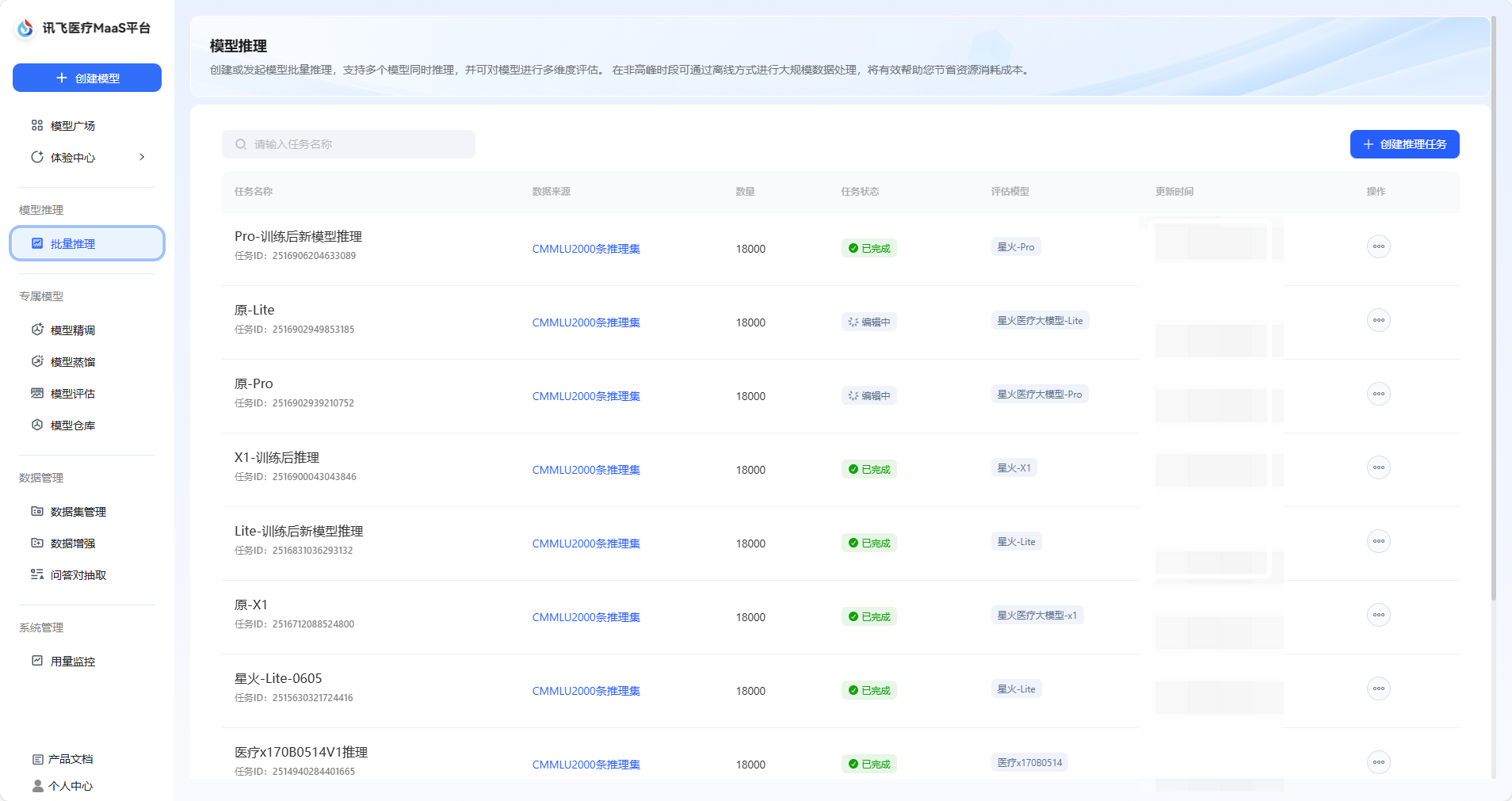Click the 星火医疗大模型-x1 model tag
This screenshot has height=801, width=1512.
(x=1037, y=616)
